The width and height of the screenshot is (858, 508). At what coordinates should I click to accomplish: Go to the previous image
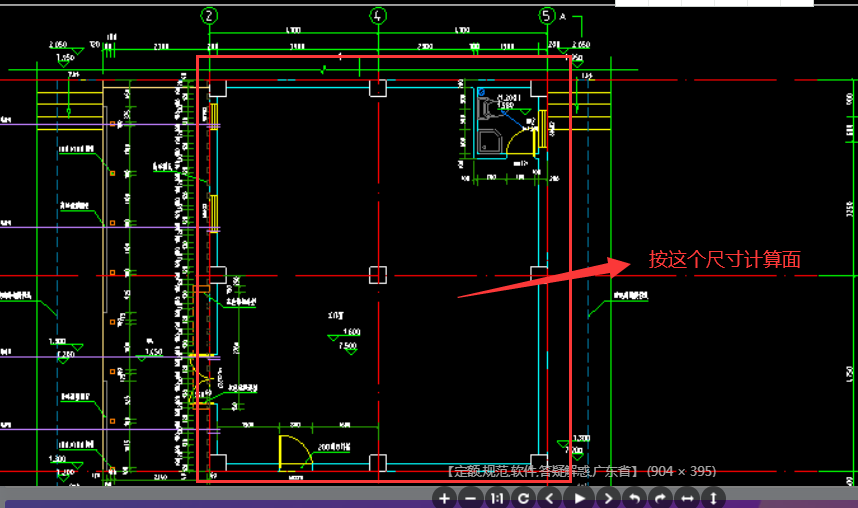click(x=550, y=499)
